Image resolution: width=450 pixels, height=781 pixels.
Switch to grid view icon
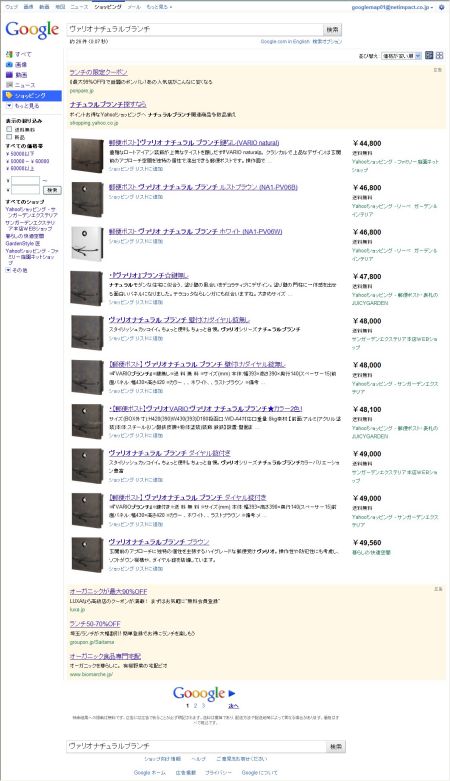point(440,56)
